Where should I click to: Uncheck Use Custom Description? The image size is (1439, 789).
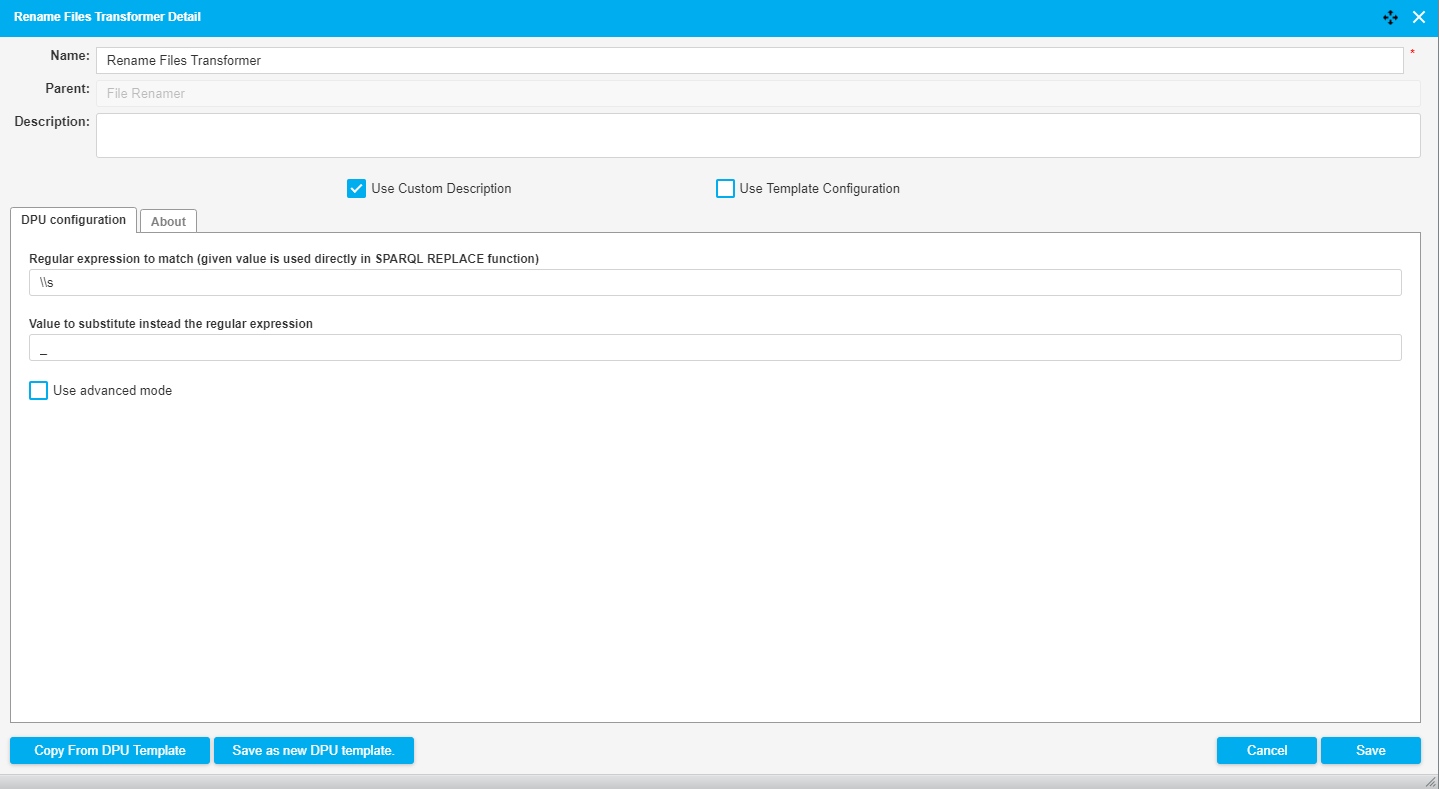(x=356, y=188)
